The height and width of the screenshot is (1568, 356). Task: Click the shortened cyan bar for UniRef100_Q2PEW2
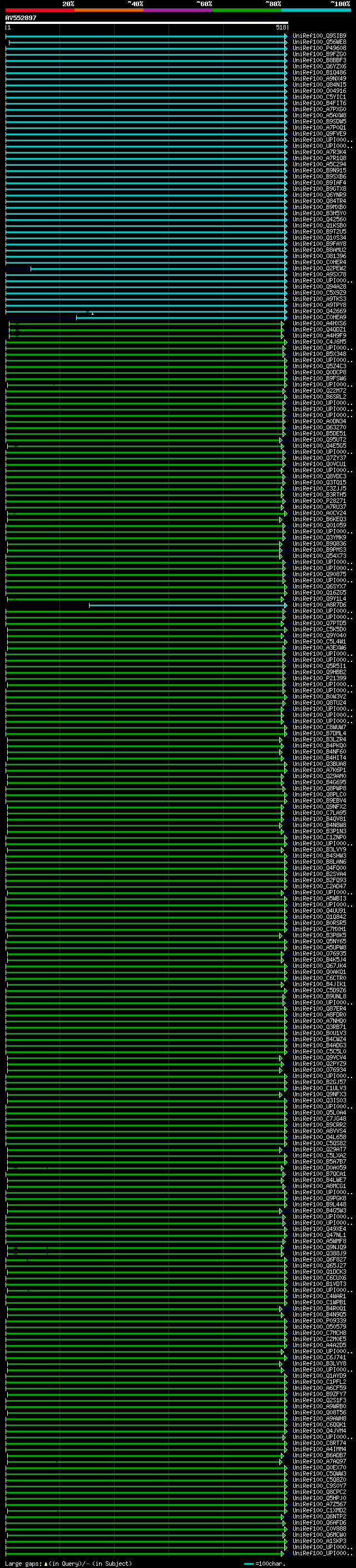tap(158, 269)
